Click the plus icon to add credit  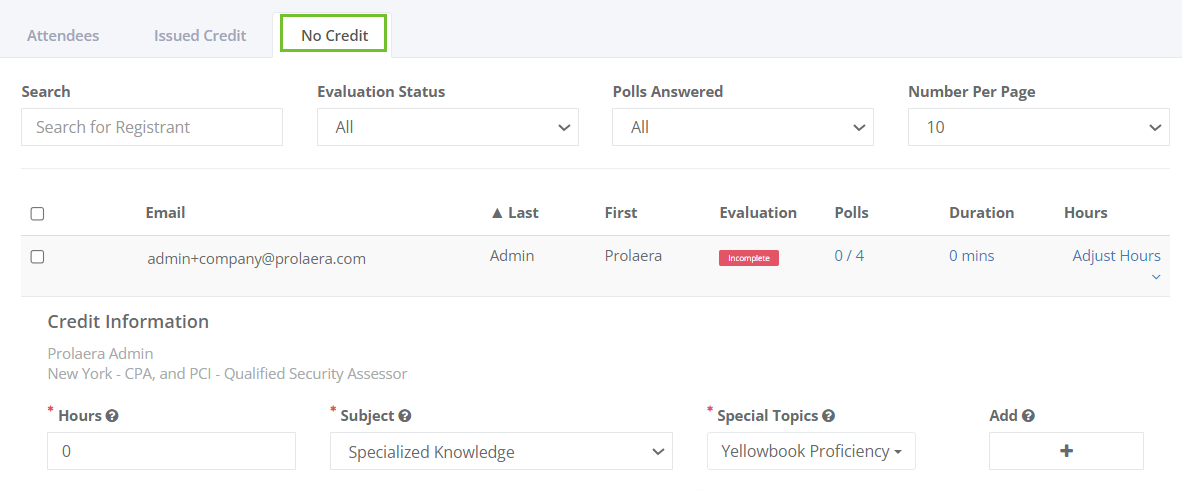pyautogui.click(x=1066, y=451)
